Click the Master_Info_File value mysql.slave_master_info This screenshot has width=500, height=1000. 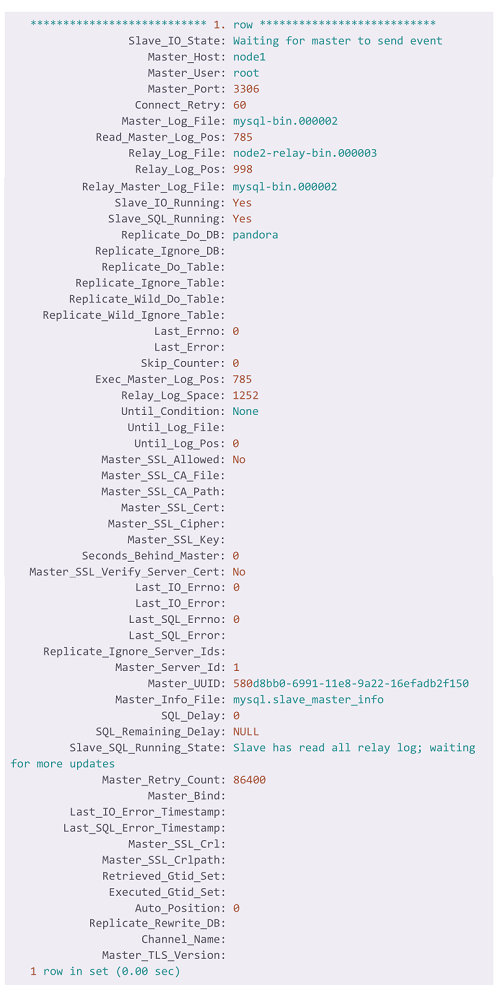click(308, 700)
